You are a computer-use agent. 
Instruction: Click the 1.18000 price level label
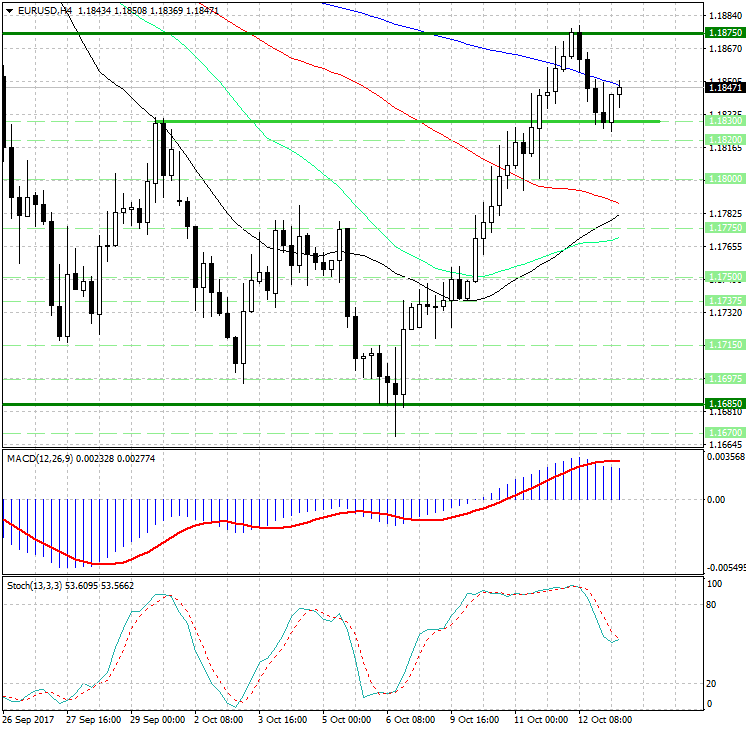pyautogui.click(x=723, y=179)
